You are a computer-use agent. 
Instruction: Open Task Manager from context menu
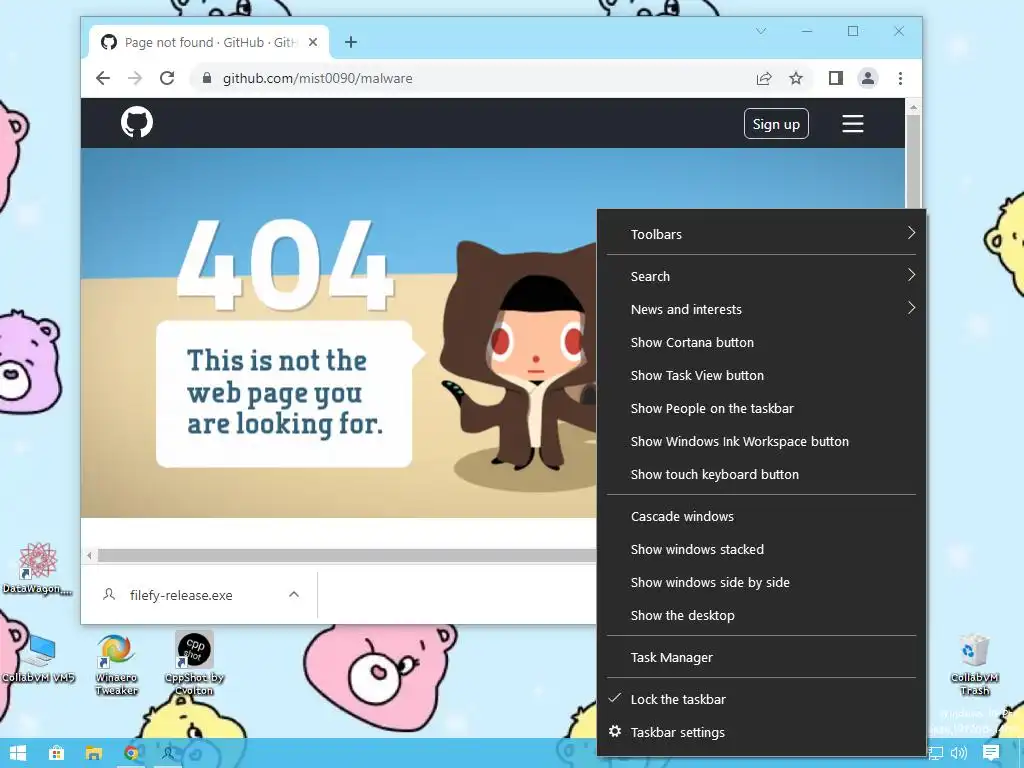761,658
